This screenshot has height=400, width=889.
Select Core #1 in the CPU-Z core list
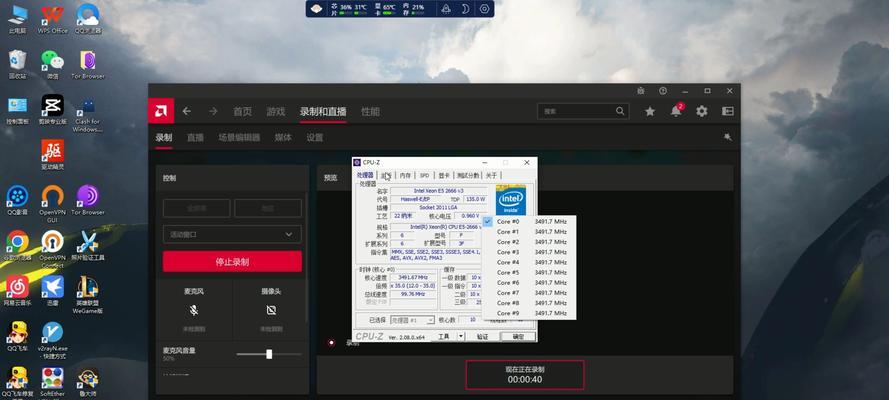pos(529,232)
